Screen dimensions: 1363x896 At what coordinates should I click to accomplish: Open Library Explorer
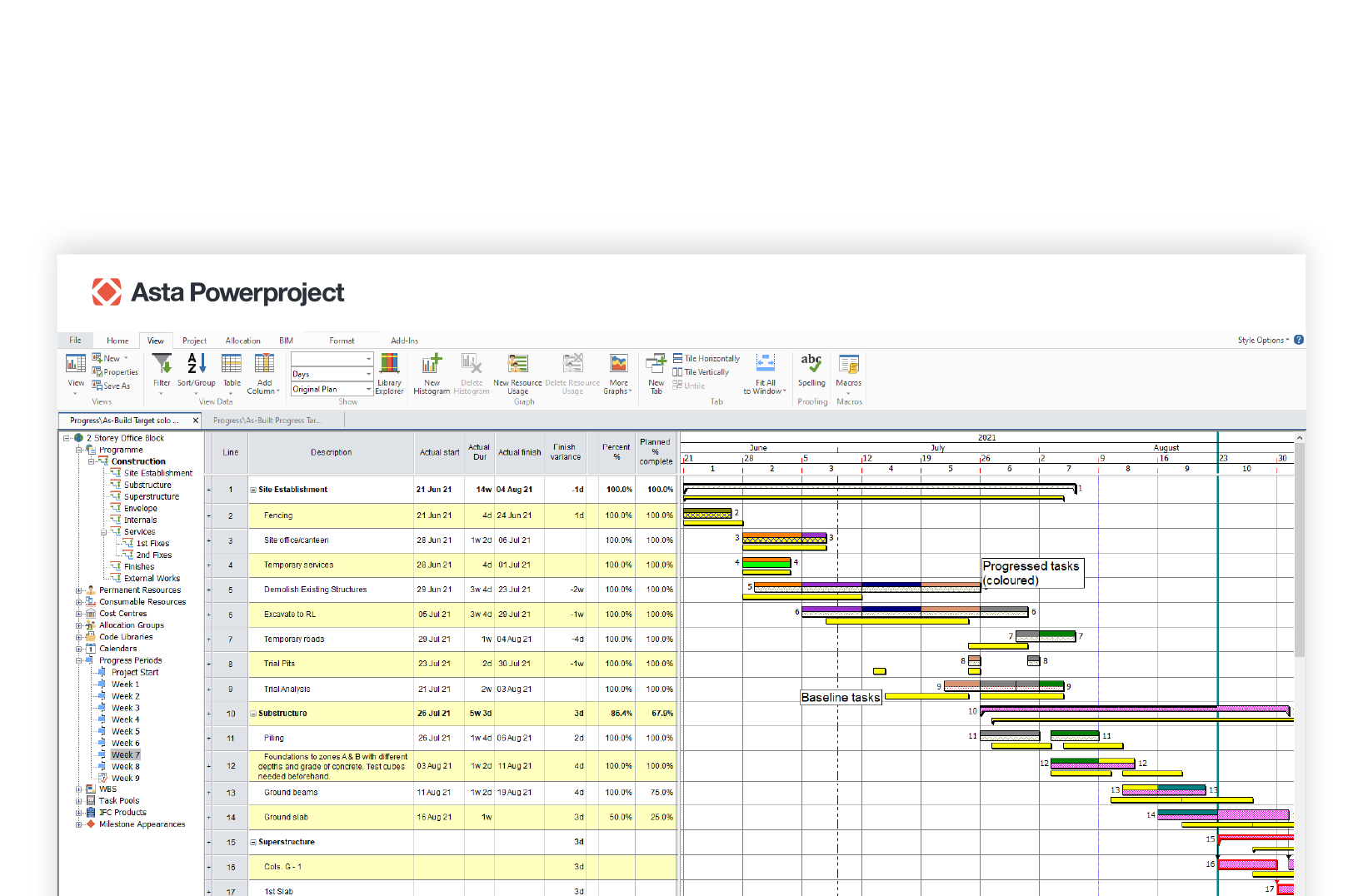pos(389,373)
